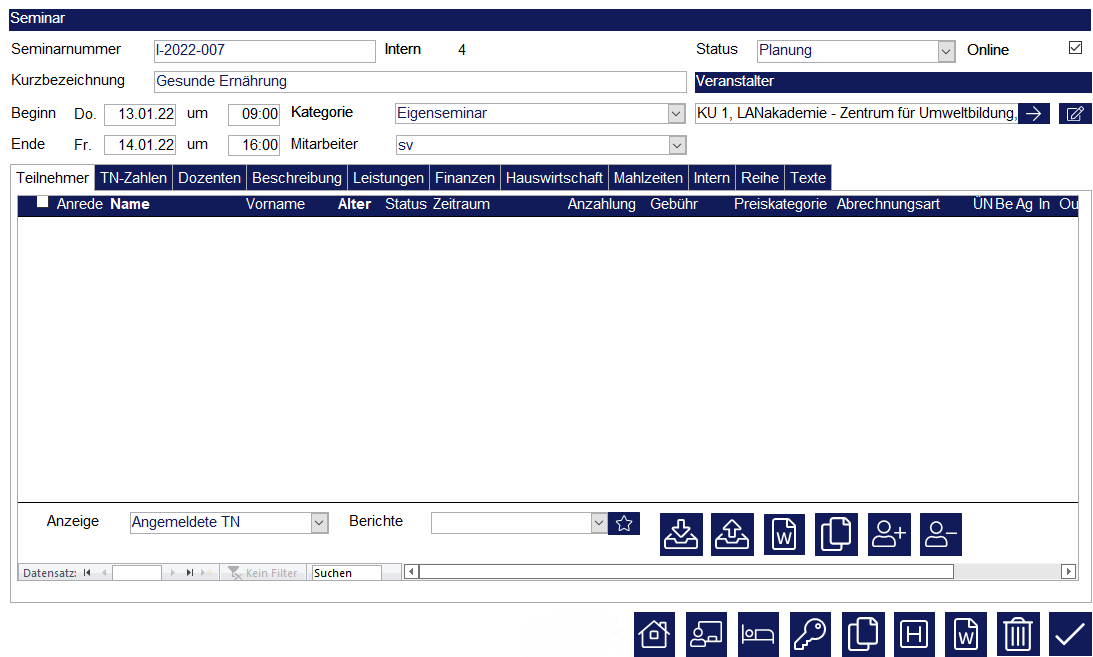Click the trash delete icon
The width and height of the screenshot is (1093, 657).
[x=1018, y=635]
